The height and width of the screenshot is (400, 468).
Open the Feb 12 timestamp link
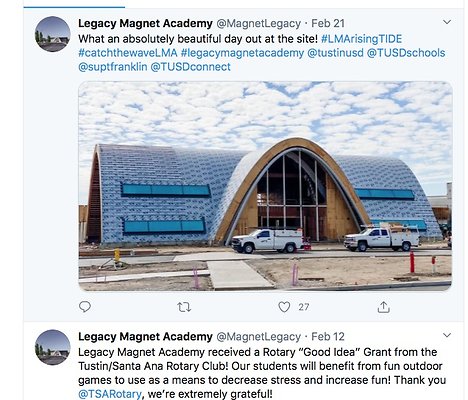328,337
